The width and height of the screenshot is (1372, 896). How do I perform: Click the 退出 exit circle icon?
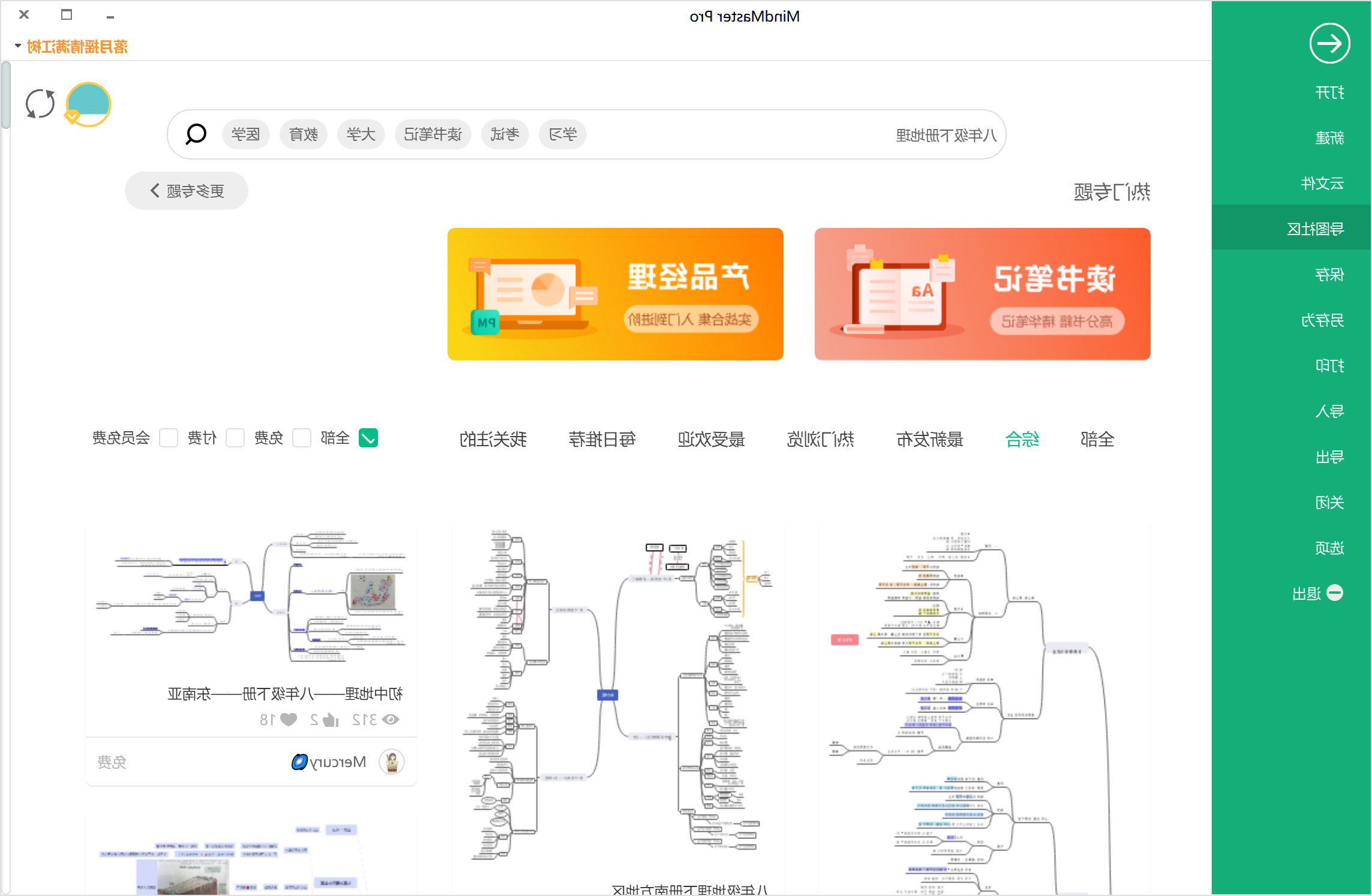tap(1335, 593)
